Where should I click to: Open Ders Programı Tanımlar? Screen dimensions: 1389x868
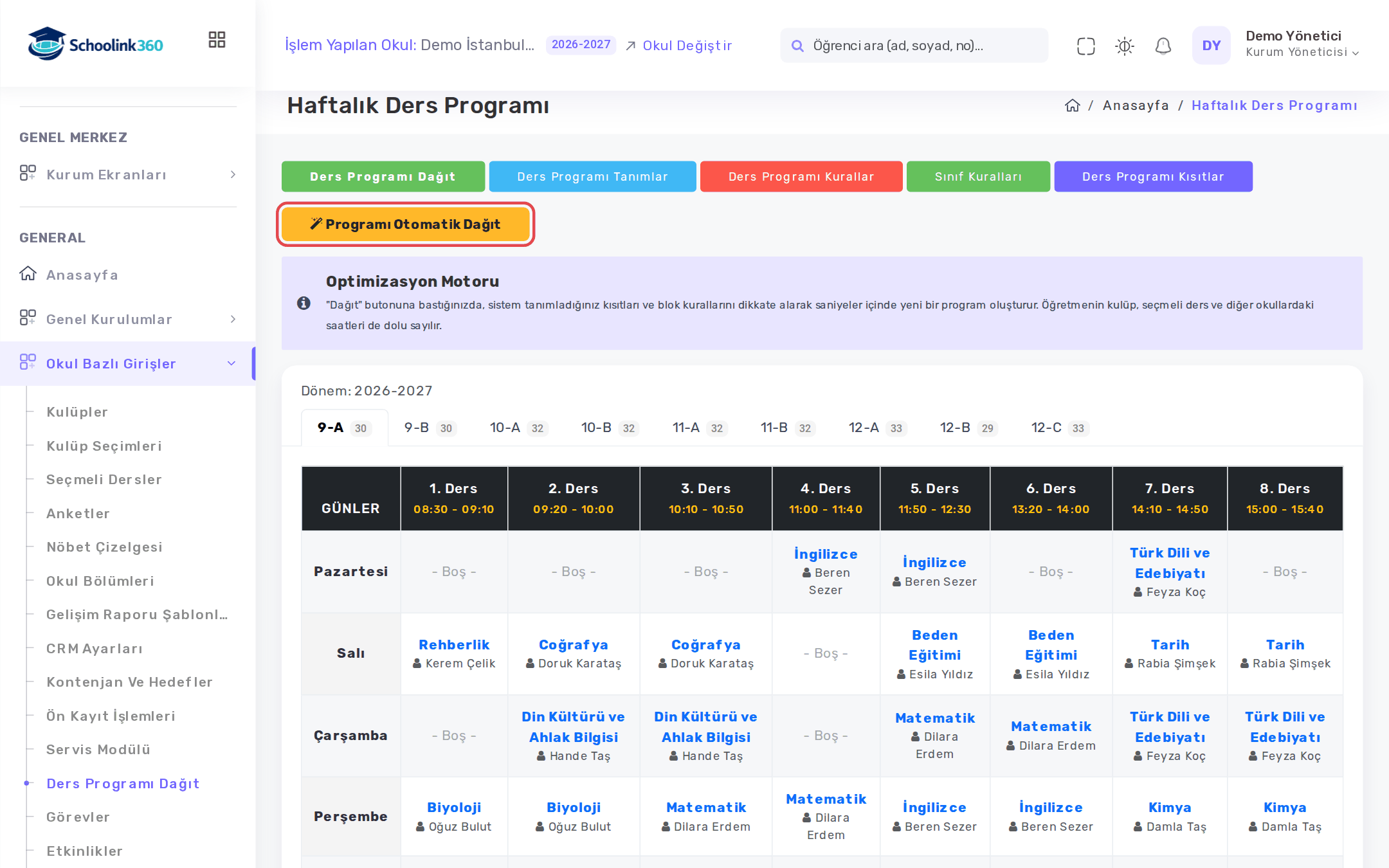point(592,176)
